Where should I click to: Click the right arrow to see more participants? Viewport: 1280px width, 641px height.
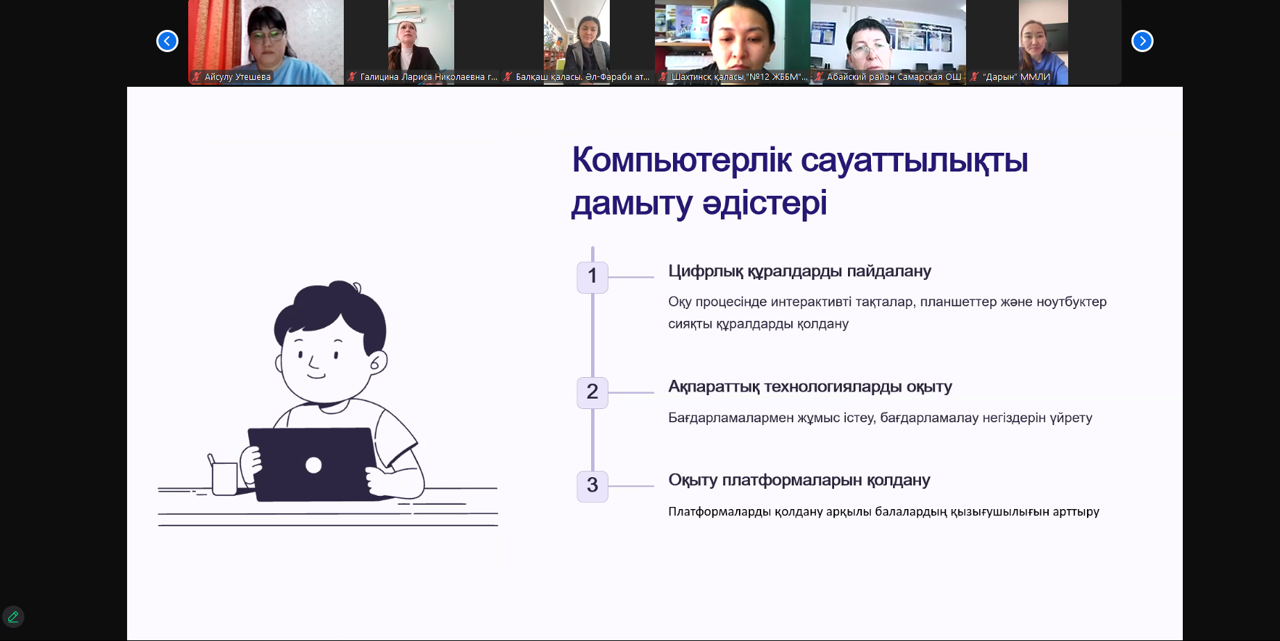pyautogui.click(x=1142, y=41)
